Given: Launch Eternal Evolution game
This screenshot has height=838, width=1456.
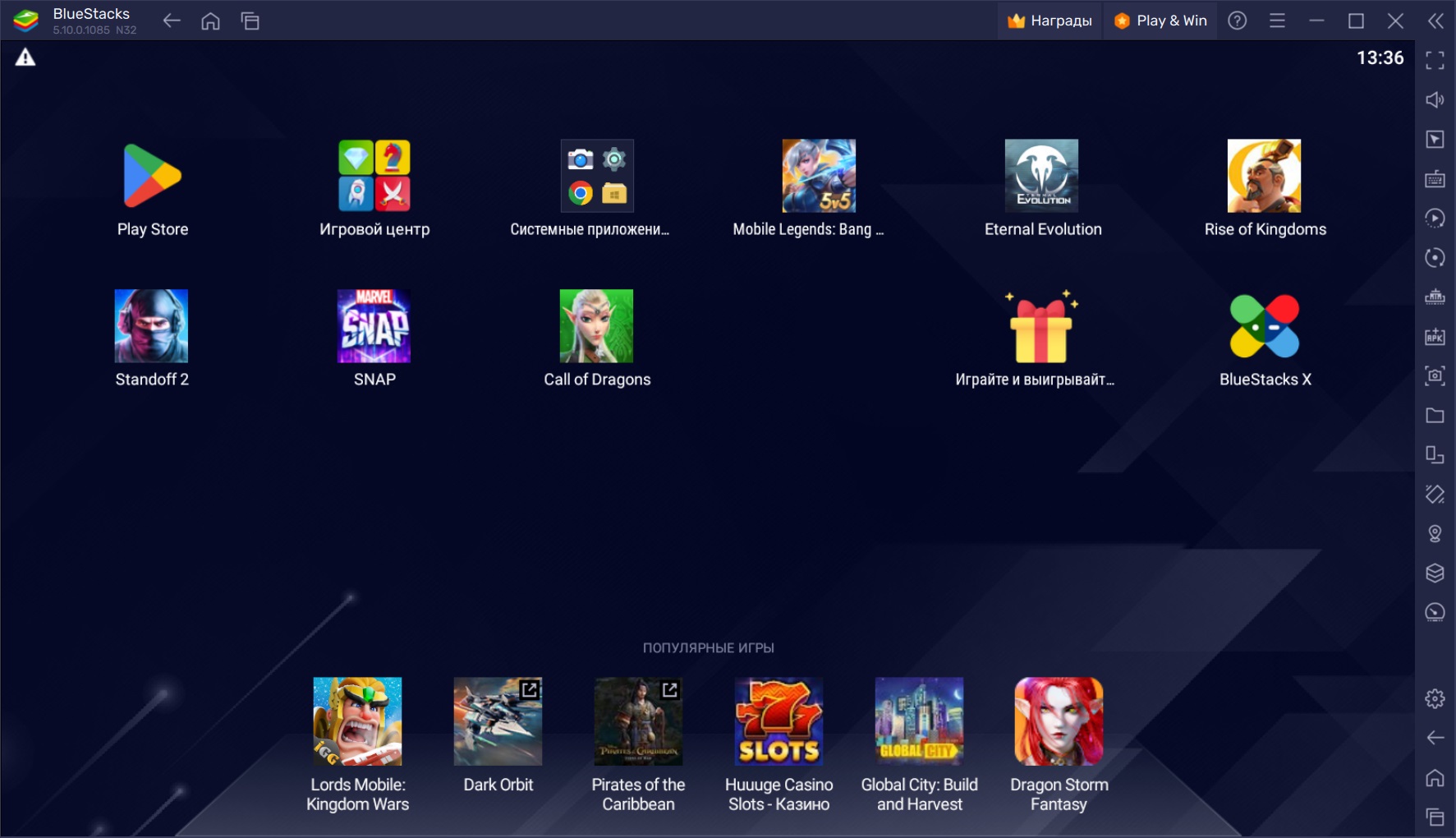Looking at the screenshot, I should coord(1041,176).
